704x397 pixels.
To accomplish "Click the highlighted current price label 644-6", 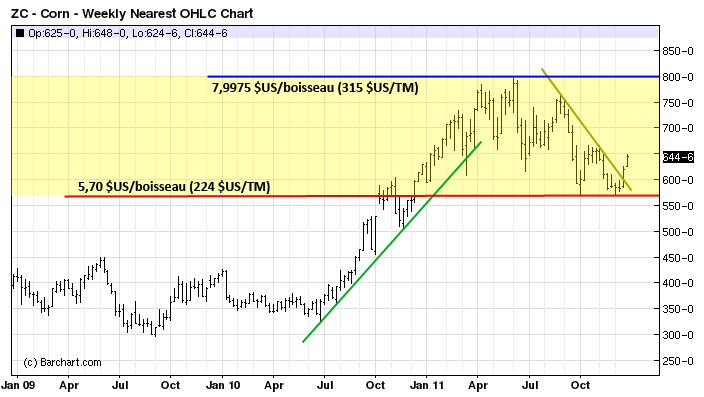I will coord(678,157).
